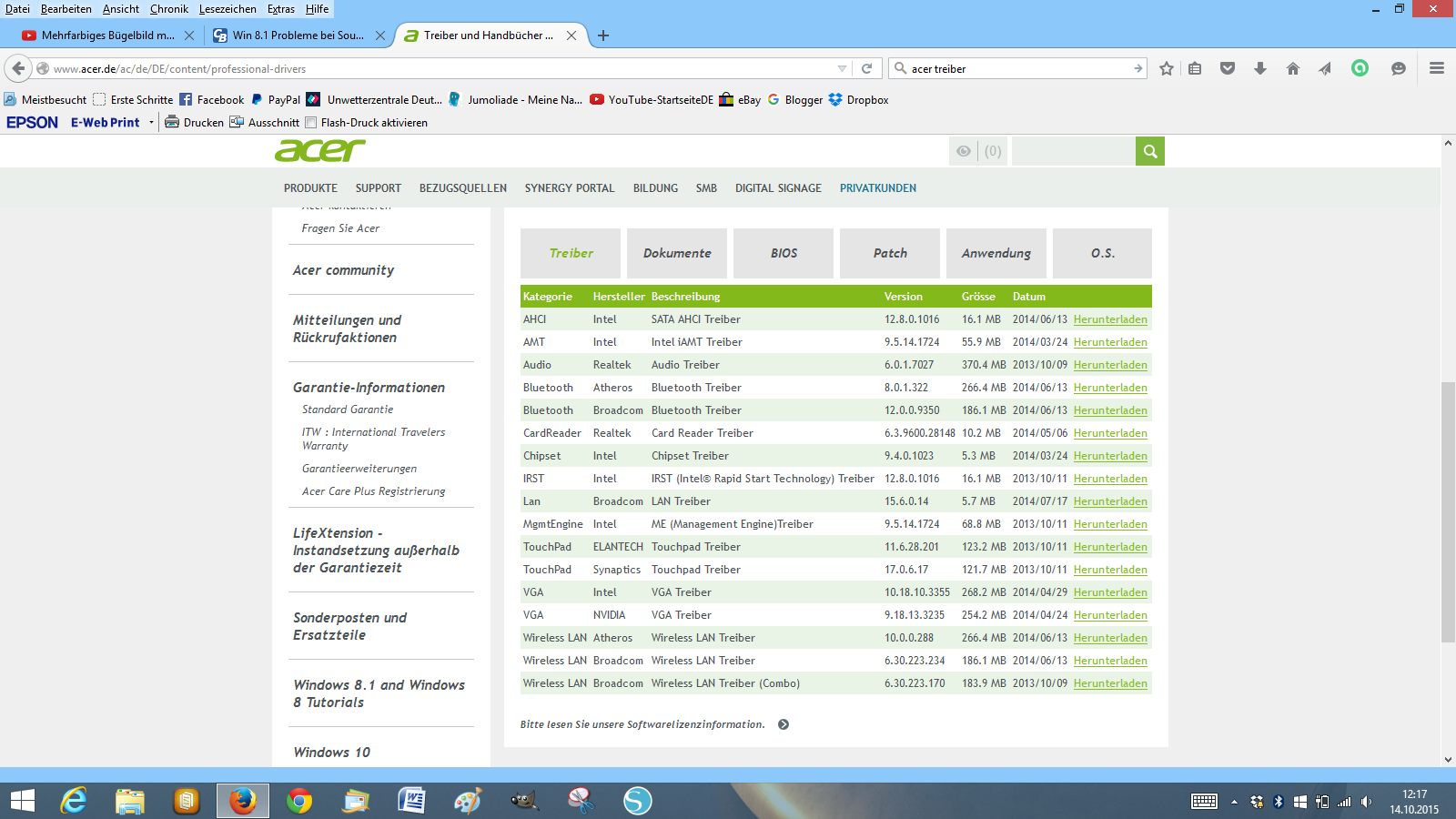Open Microsoft Word from the taskbar

[411, 801]
